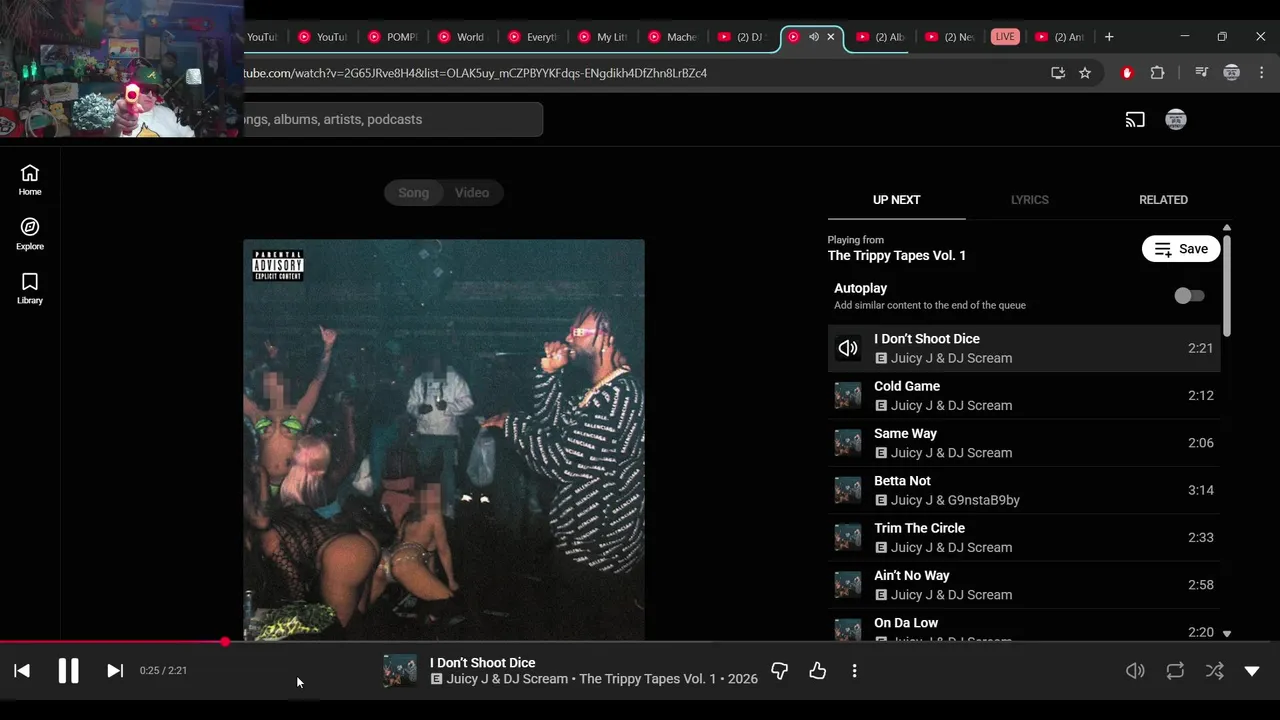Switch to the Mache browser tab
1280x720 pixels.
[x=672, y=37]
